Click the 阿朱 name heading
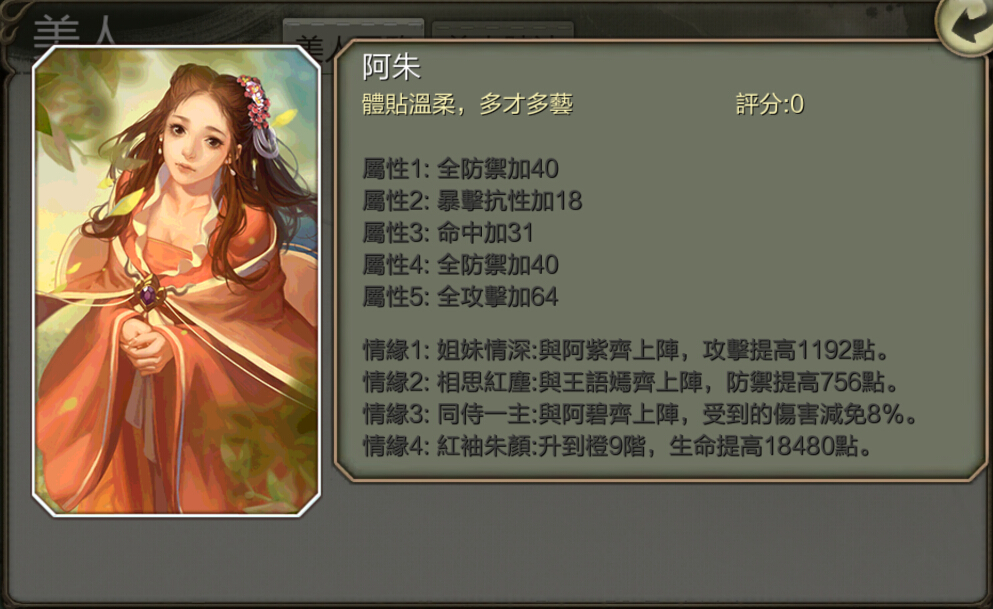Screen dimensions: 993x609 391,67
